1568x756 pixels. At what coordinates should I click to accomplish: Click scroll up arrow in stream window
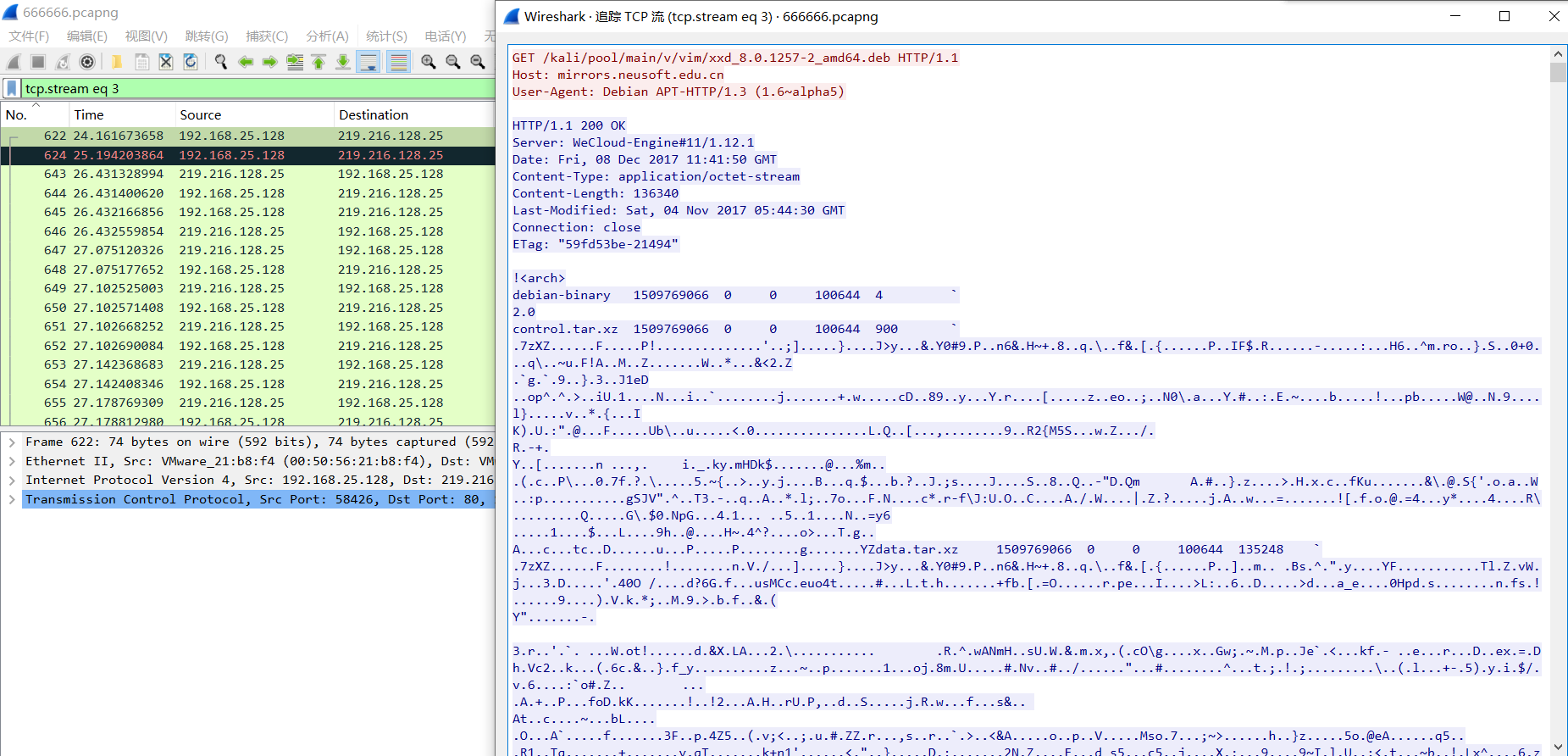pos(1558,53)
